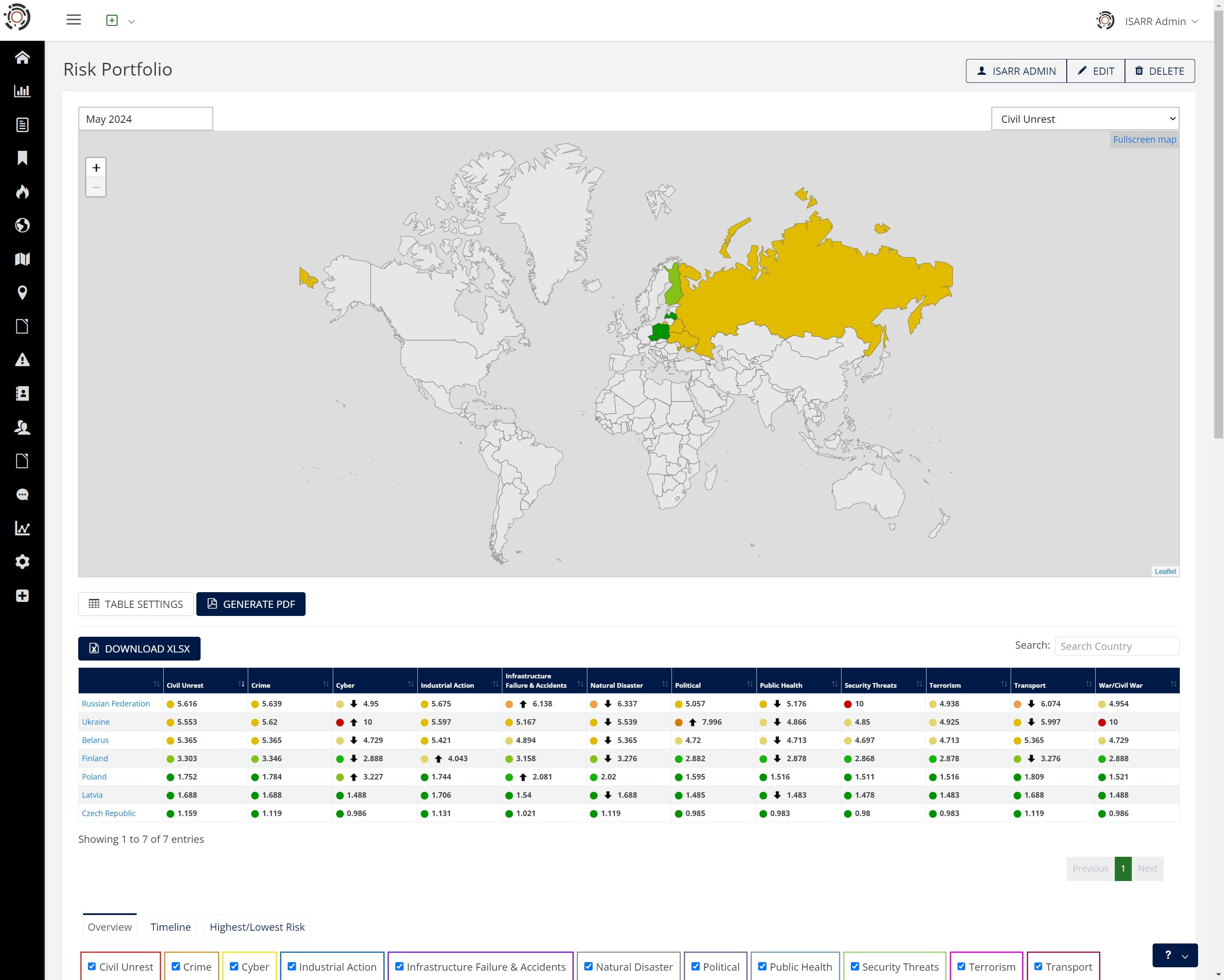Uncheck the Transport checkbox

coord(1038,966)
